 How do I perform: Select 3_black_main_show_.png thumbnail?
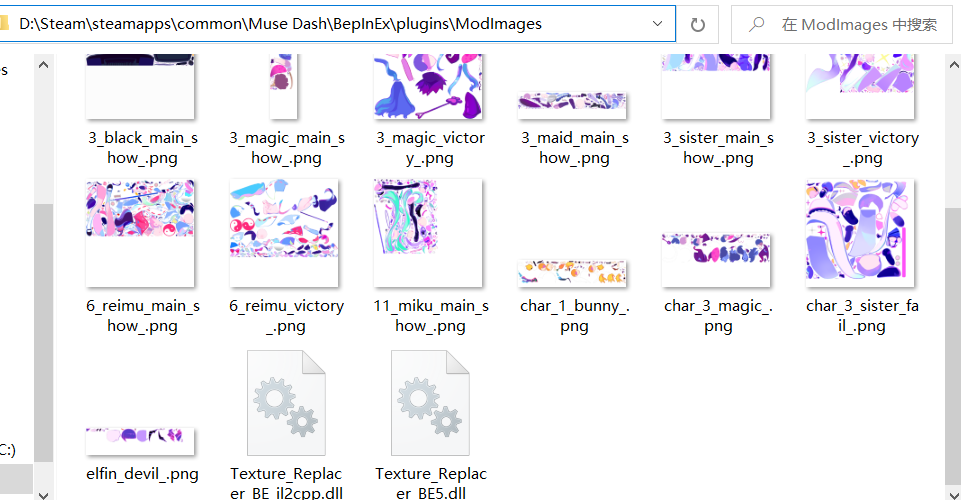tap(140, 86)
